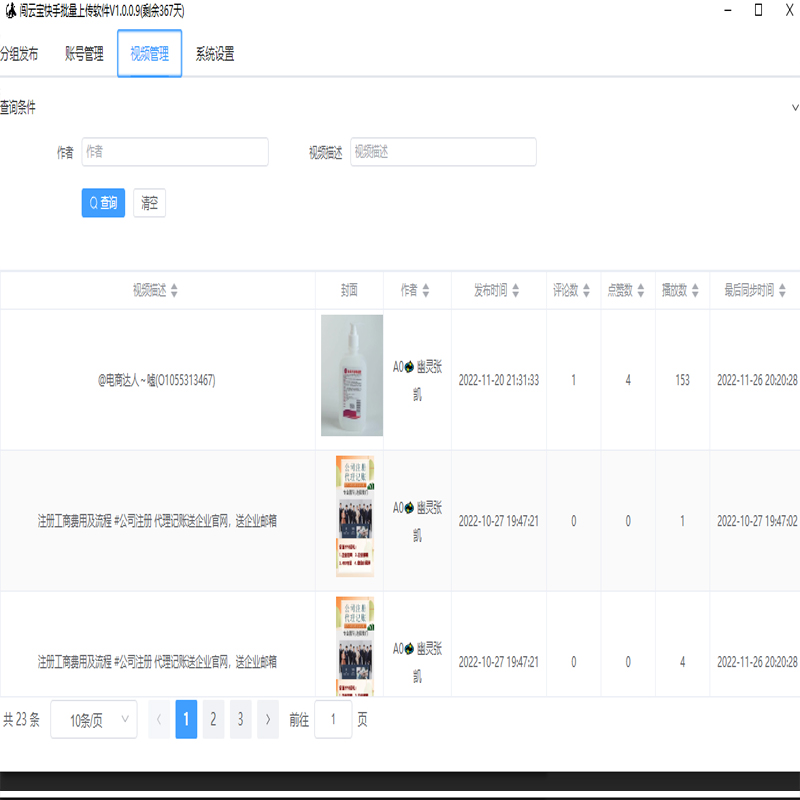Click the play count 153 cell
The image size is (800, 800).
click(682, 380)
